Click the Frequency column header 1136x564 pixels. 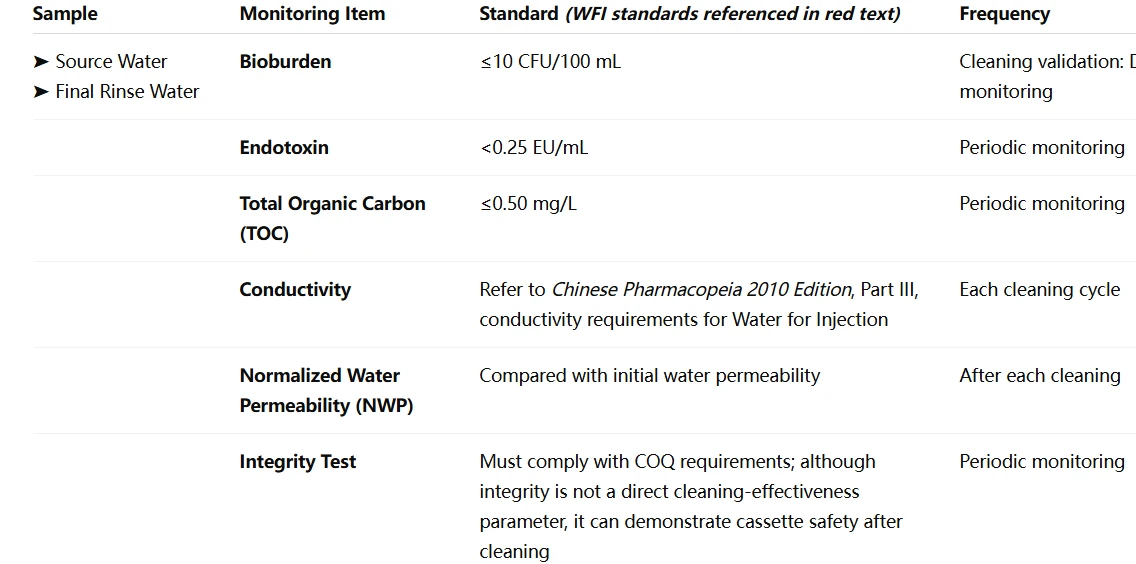(x=1004, y=14)
